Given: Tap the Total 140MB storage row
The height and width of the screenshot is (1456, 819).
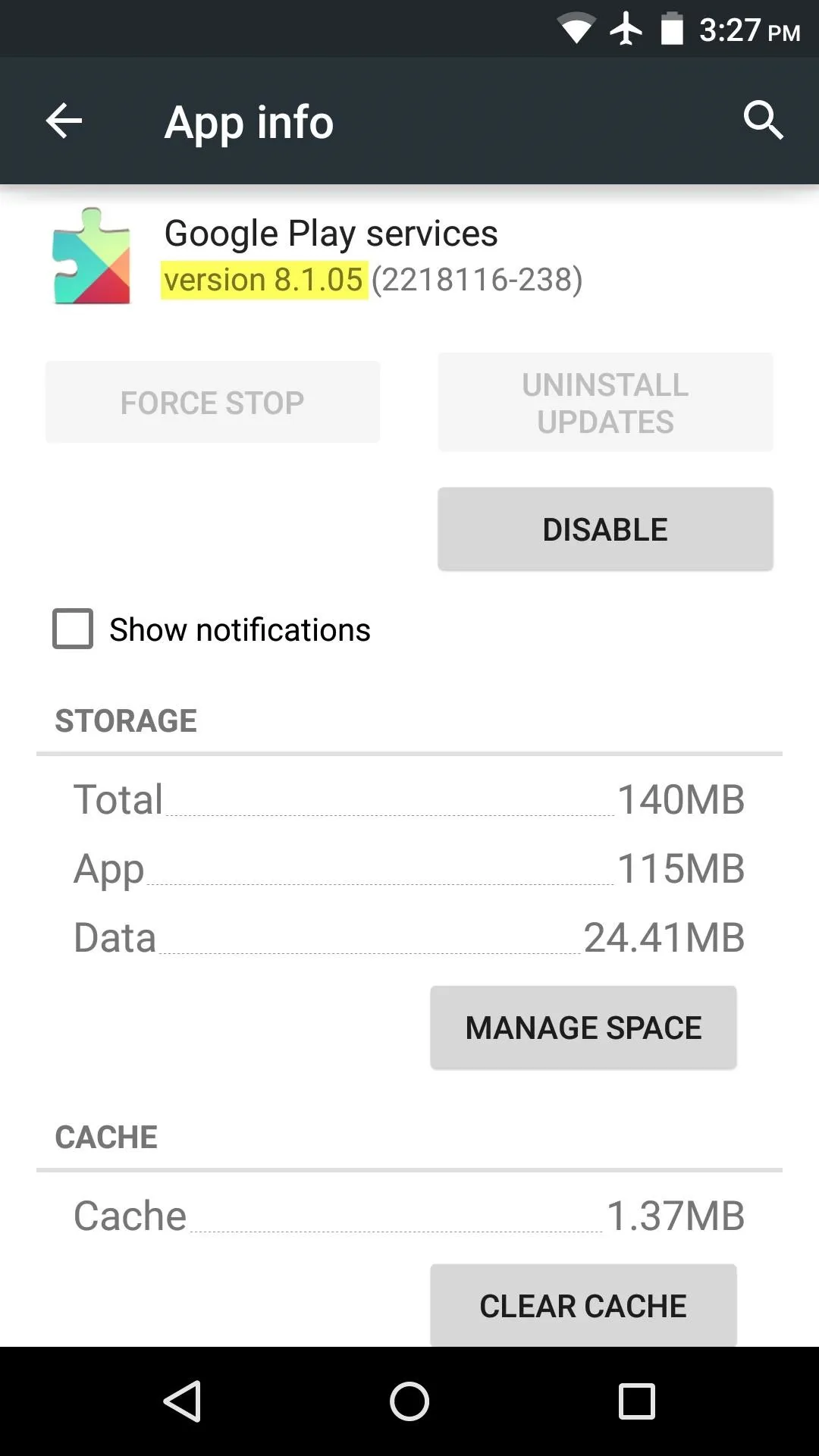Looking at the screenshot, I should [409, 799].
